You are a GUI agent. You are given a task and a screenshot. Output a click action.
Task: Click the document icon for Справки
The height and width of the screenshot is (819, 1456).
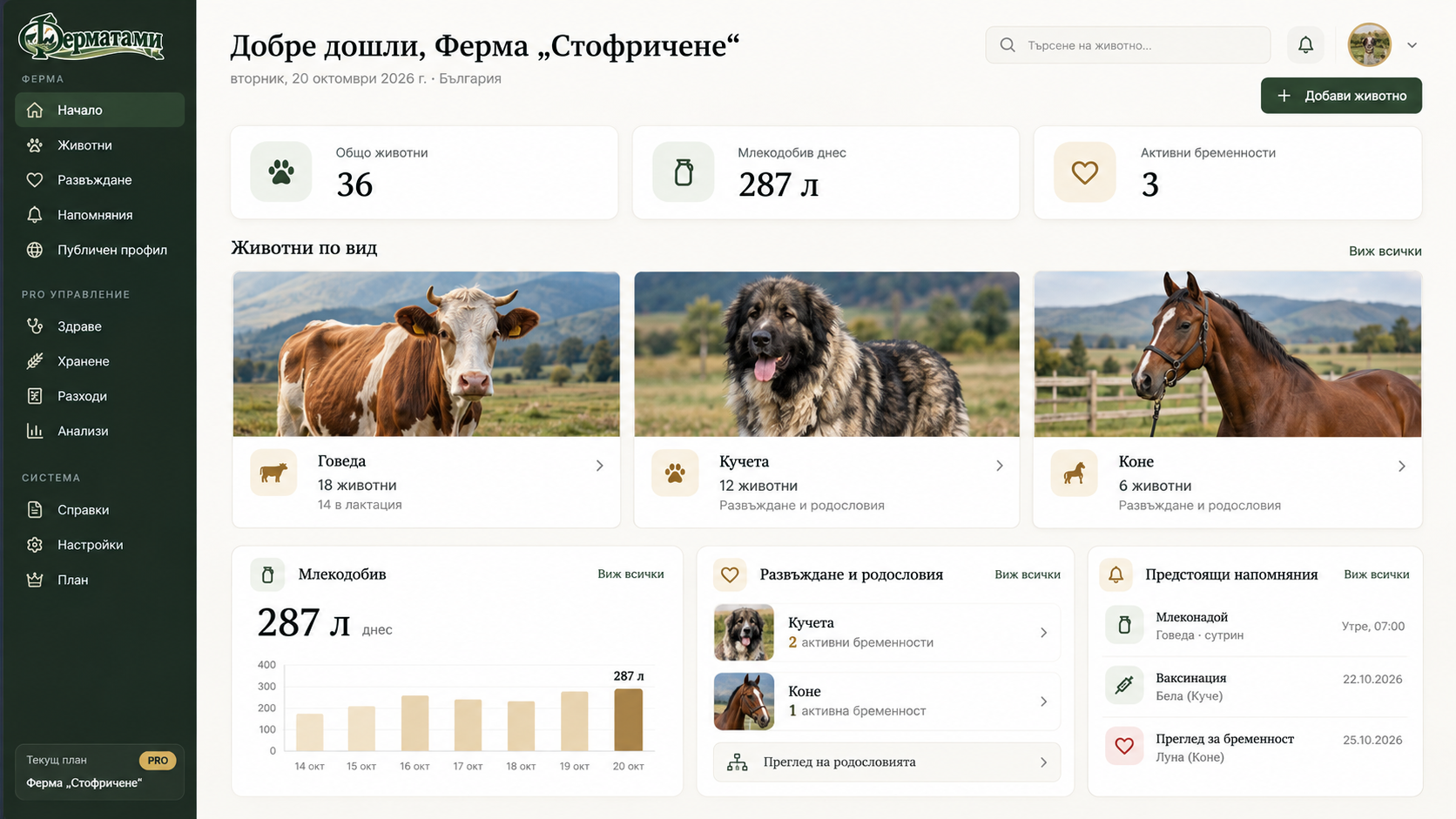(35, 510)
